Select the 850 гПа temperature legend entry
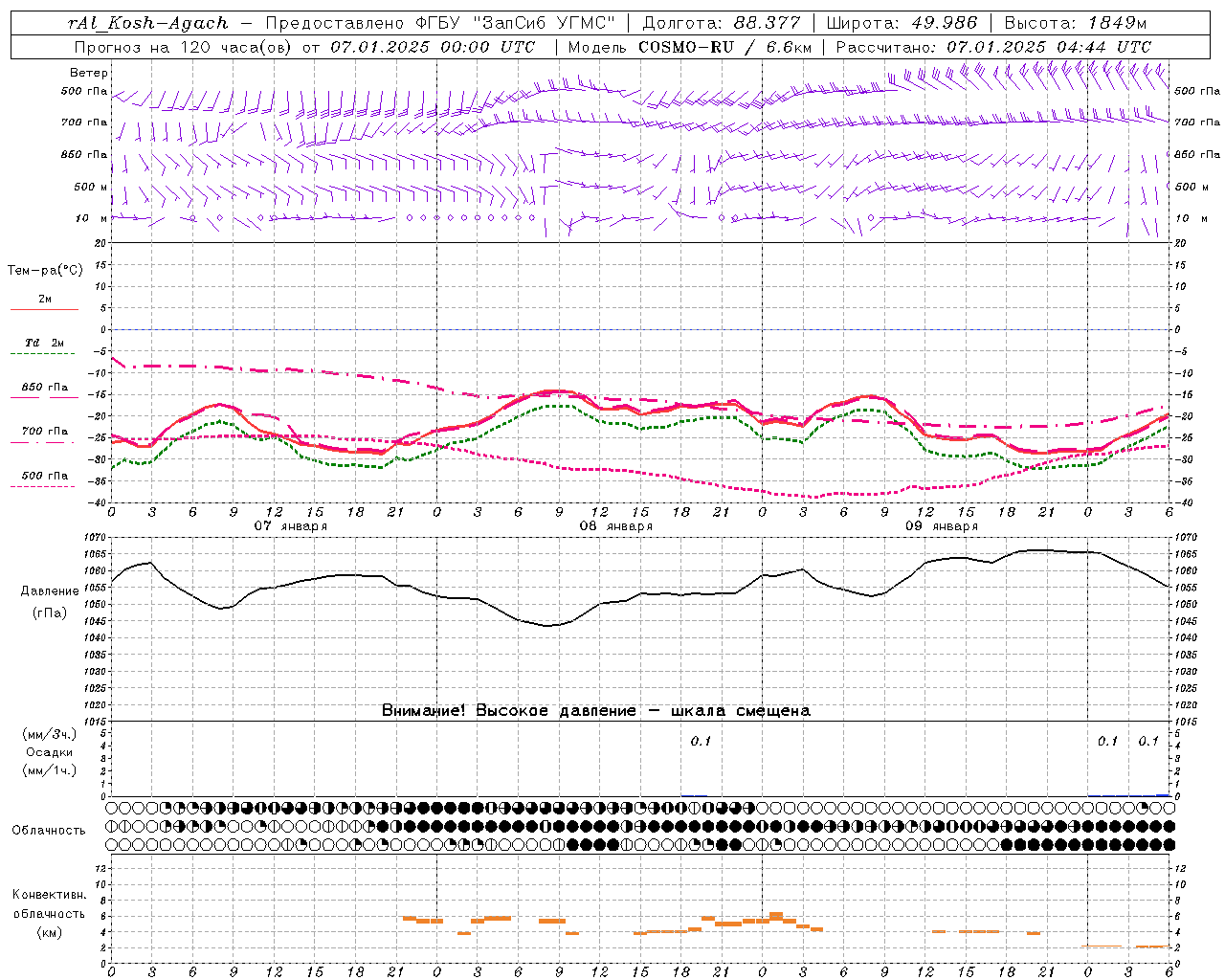The width and height of the screenshot is (1225, 980). 44,388
